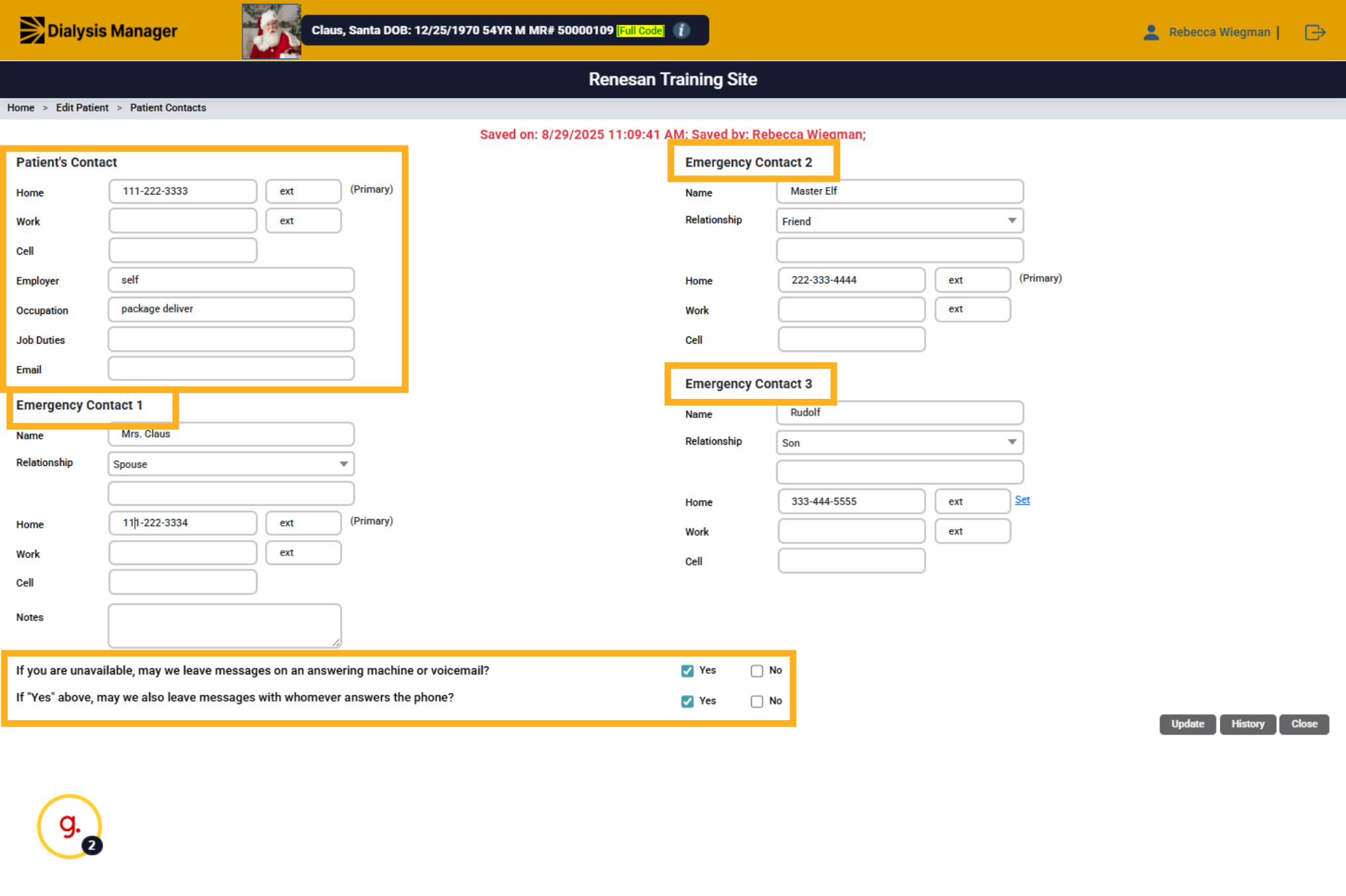Image resolution: width=1346 pixels, height=896 pixels.
Task: Click Set link for Contact 3 home phone
Action: tap(1022, 500)
